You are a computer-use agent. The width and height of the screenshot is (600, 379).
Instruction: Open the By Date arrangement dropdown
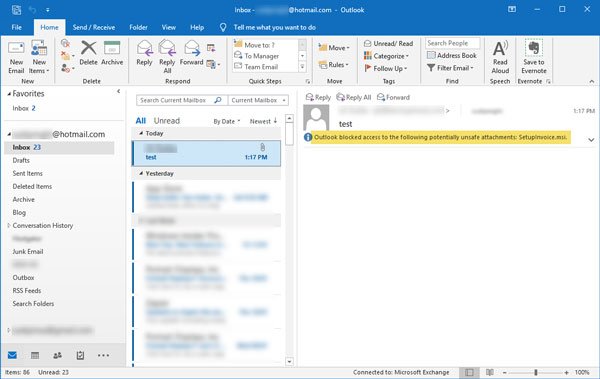(227, 121)
